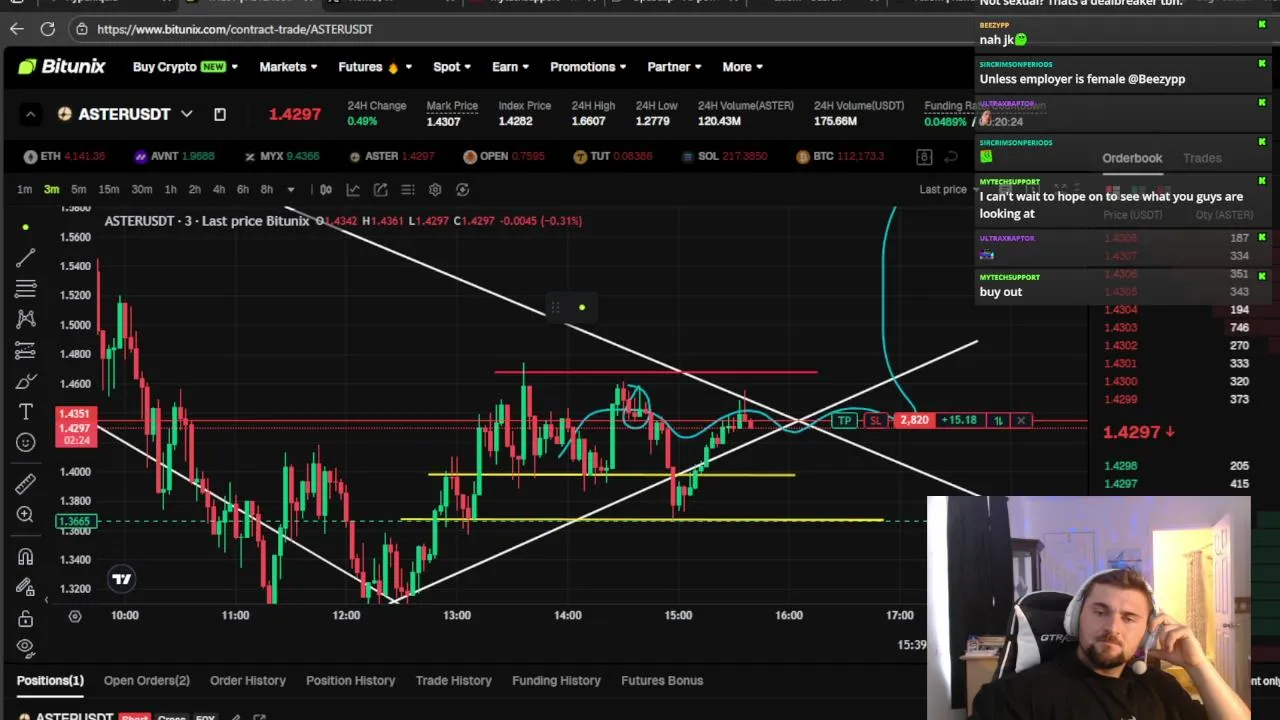Viewport: 1280px width, 720px height.
Task: Open the Markets dropdown menu
Action: (x=288, y=67)
